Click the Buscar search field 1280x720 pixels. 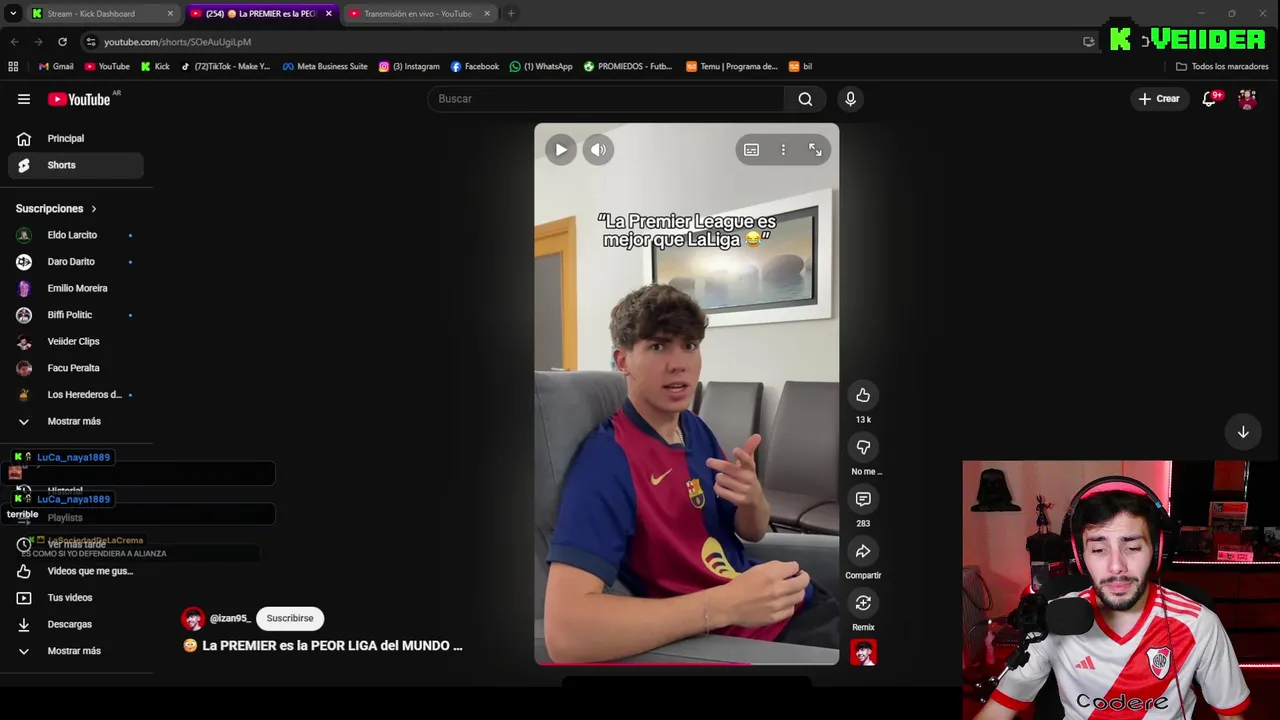tap(606, 99)
